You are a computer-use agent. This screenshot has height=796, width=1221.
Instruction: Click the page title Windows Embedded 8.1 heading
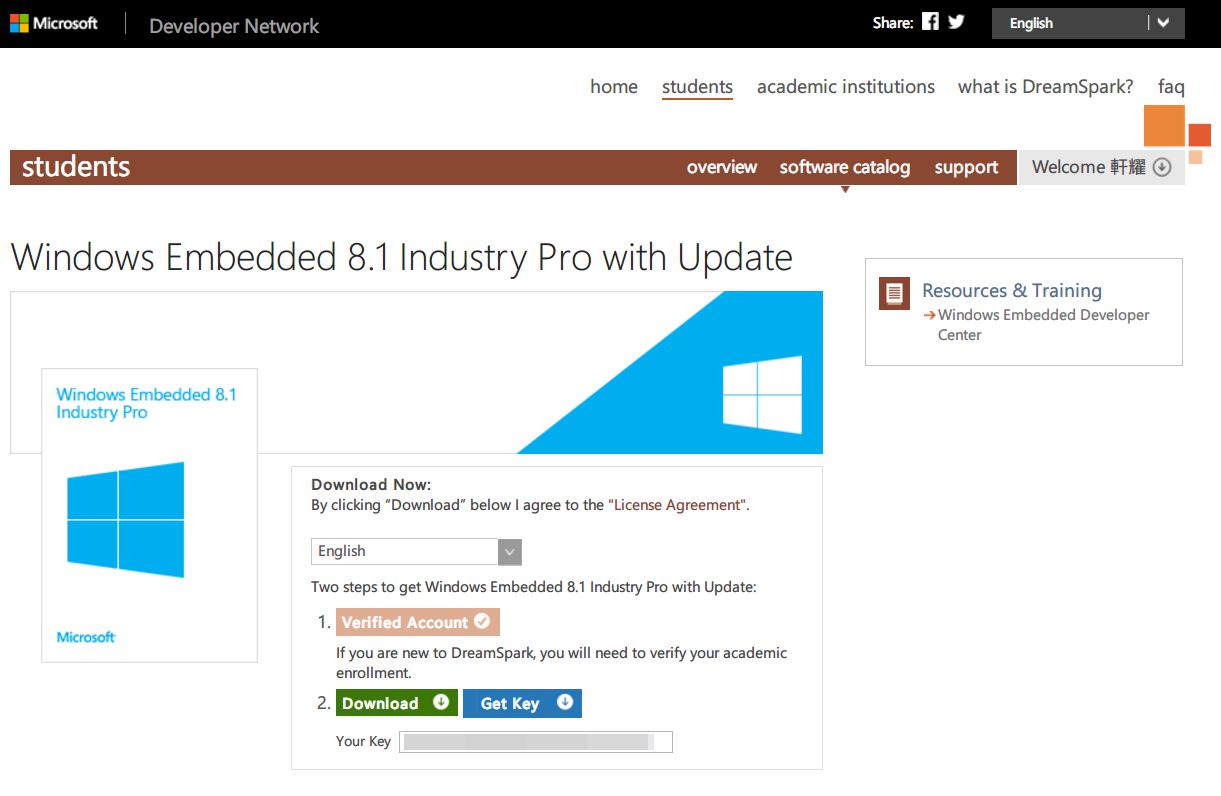pos(401,257)
